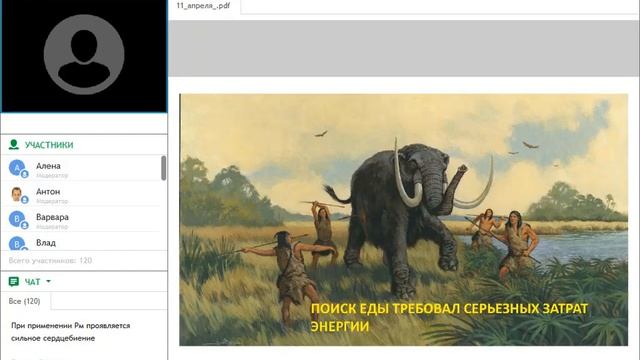The image size is (640, 360).
Task: Click the chat speech bubble icon
Action: 14,282
